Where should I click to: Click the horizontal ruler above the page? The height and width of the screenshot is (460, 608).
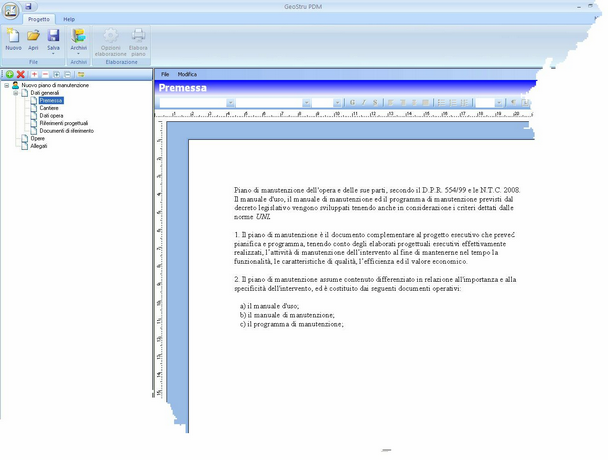[x=344, y=114]
